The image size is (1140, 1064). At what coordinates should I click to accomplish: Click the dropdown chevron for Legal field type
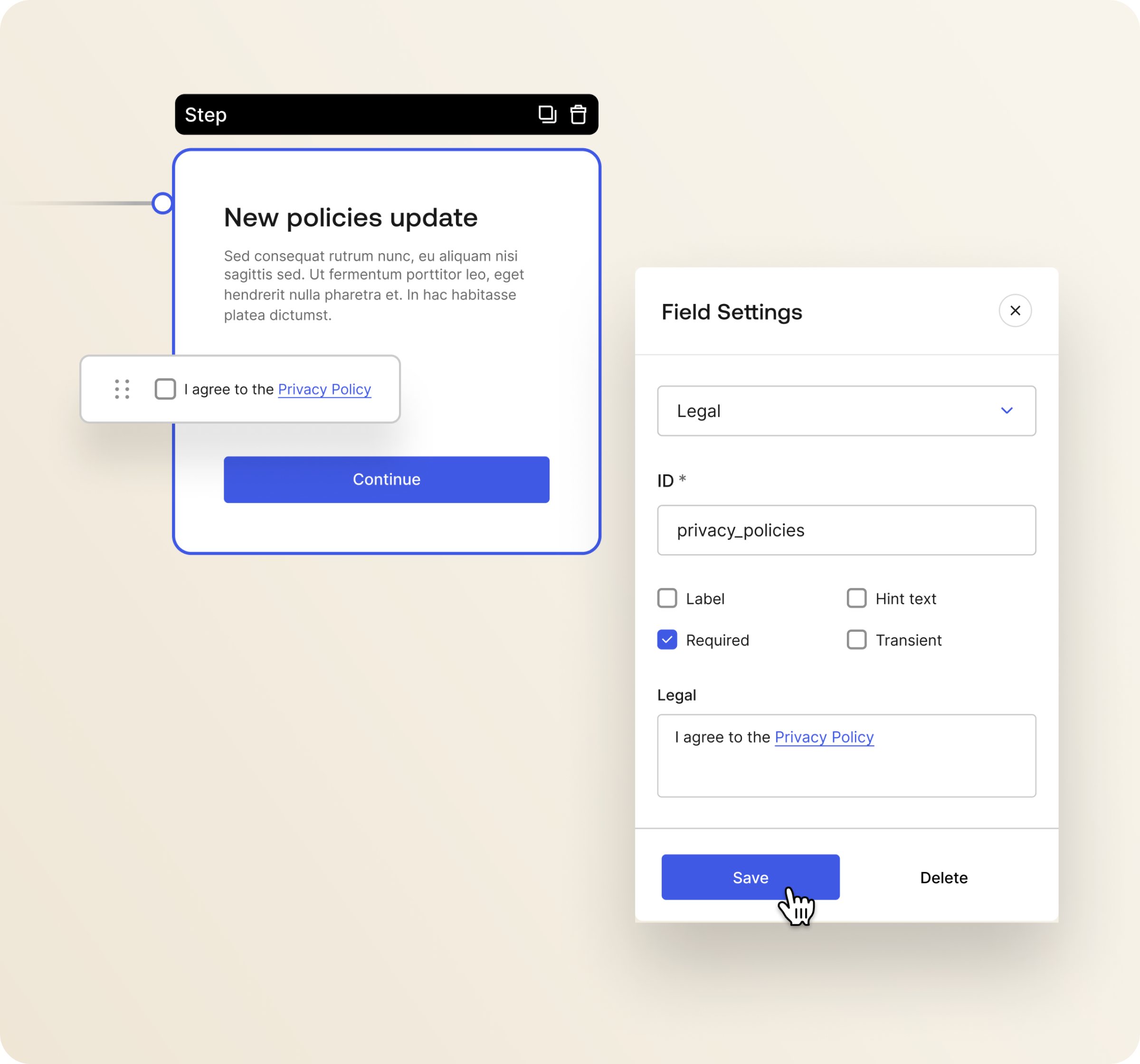pyautogui.click(x=1007, y=410)
